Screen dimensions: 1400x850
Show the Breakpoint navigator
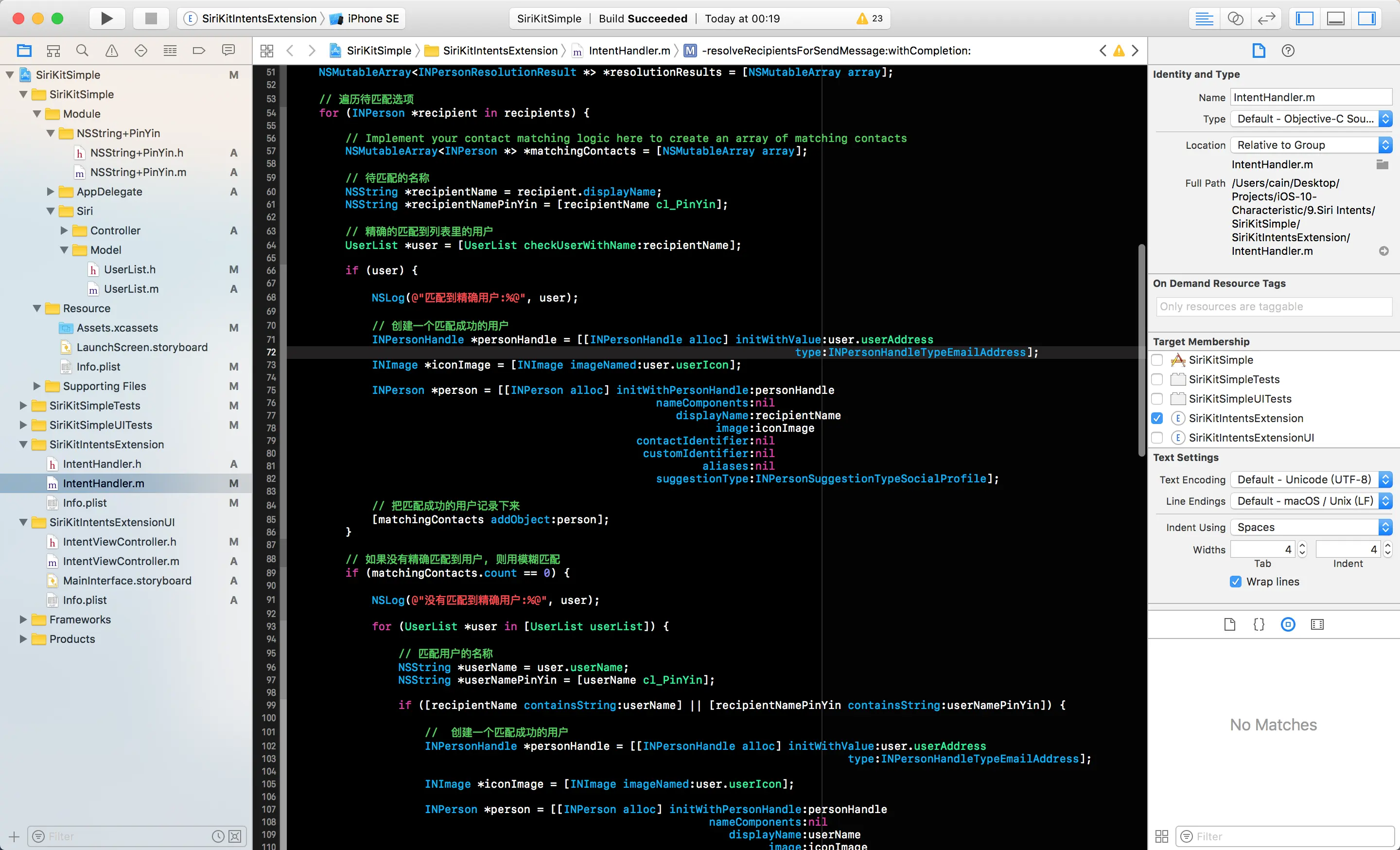coord(199,51)
